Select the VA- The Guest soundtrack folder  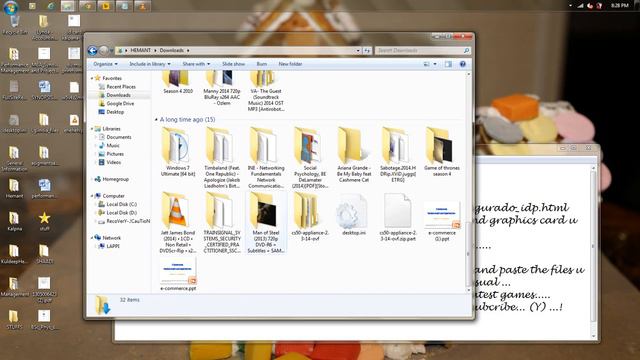pos(266,91)
